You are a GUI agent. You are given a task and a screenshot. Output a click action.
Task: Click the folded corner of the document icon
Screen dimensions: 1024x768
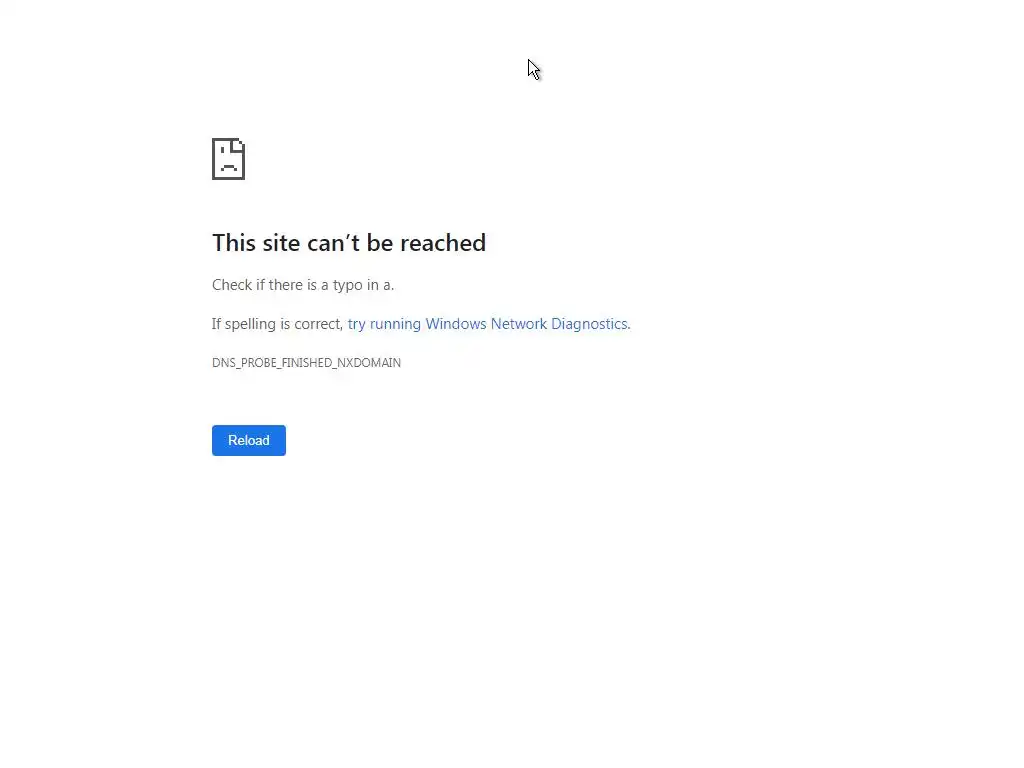point(239,145)
